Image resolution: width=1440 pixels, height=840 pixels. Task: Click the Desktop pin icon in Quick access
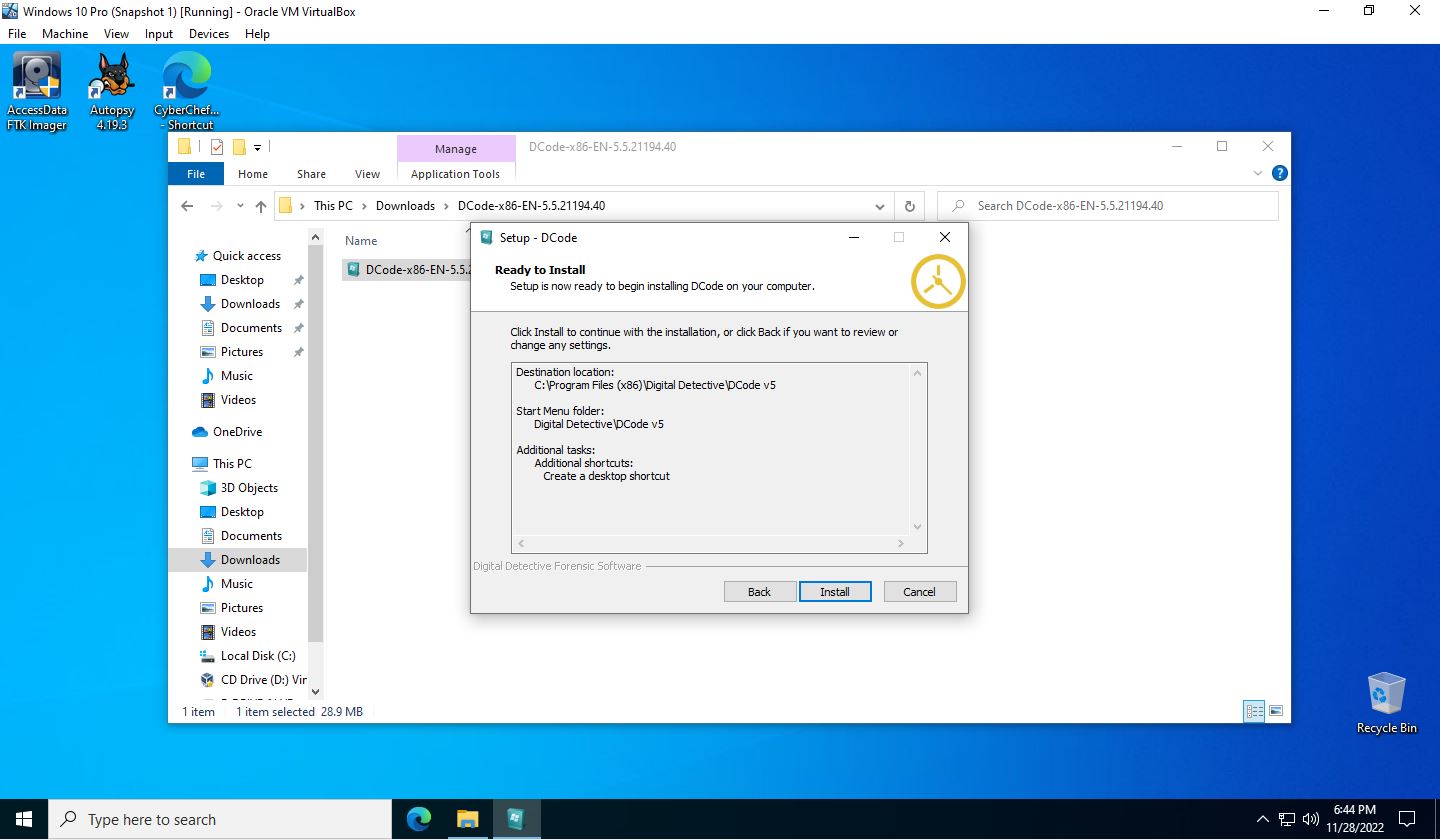click(298, 280)
